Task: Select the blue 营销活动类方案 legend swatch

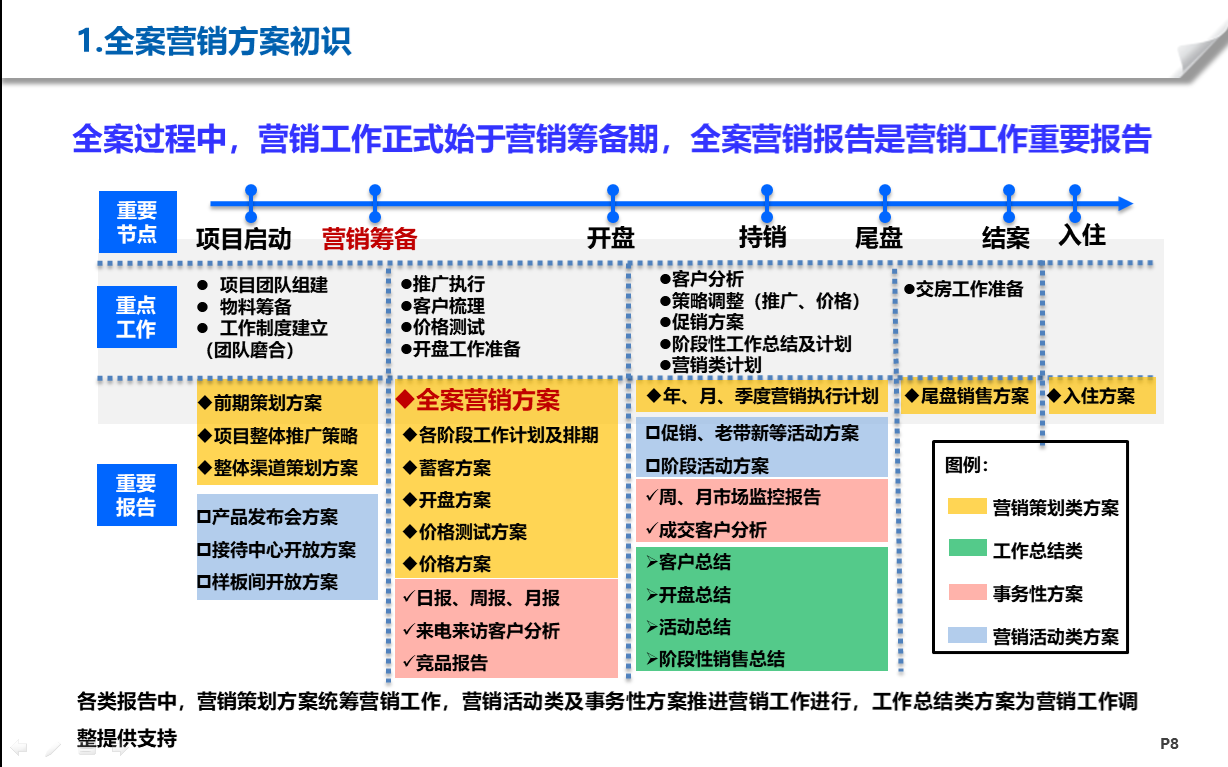Action: coord(965,635)
